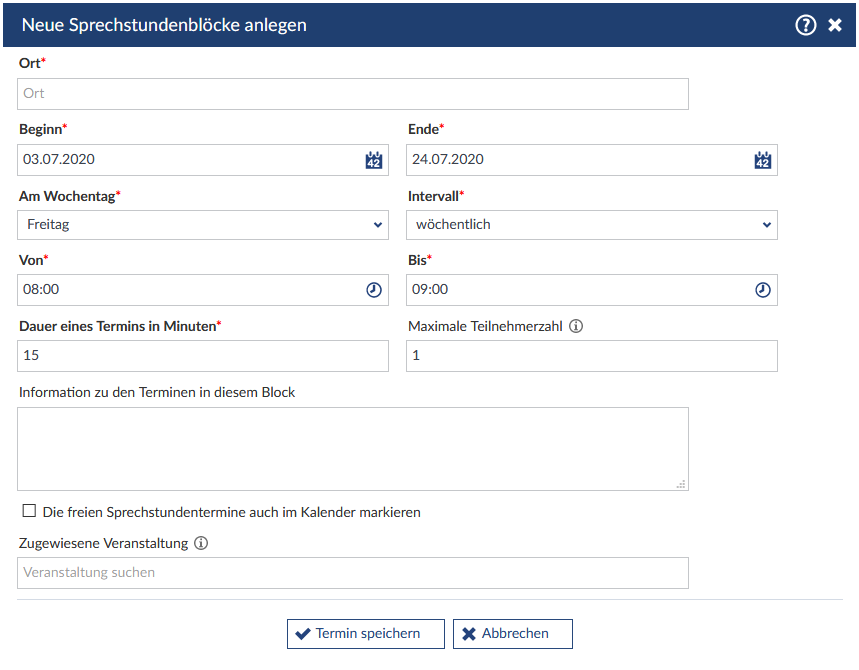859x670 pixels.
Task: Click the Beginn date field
Action: 190,160
